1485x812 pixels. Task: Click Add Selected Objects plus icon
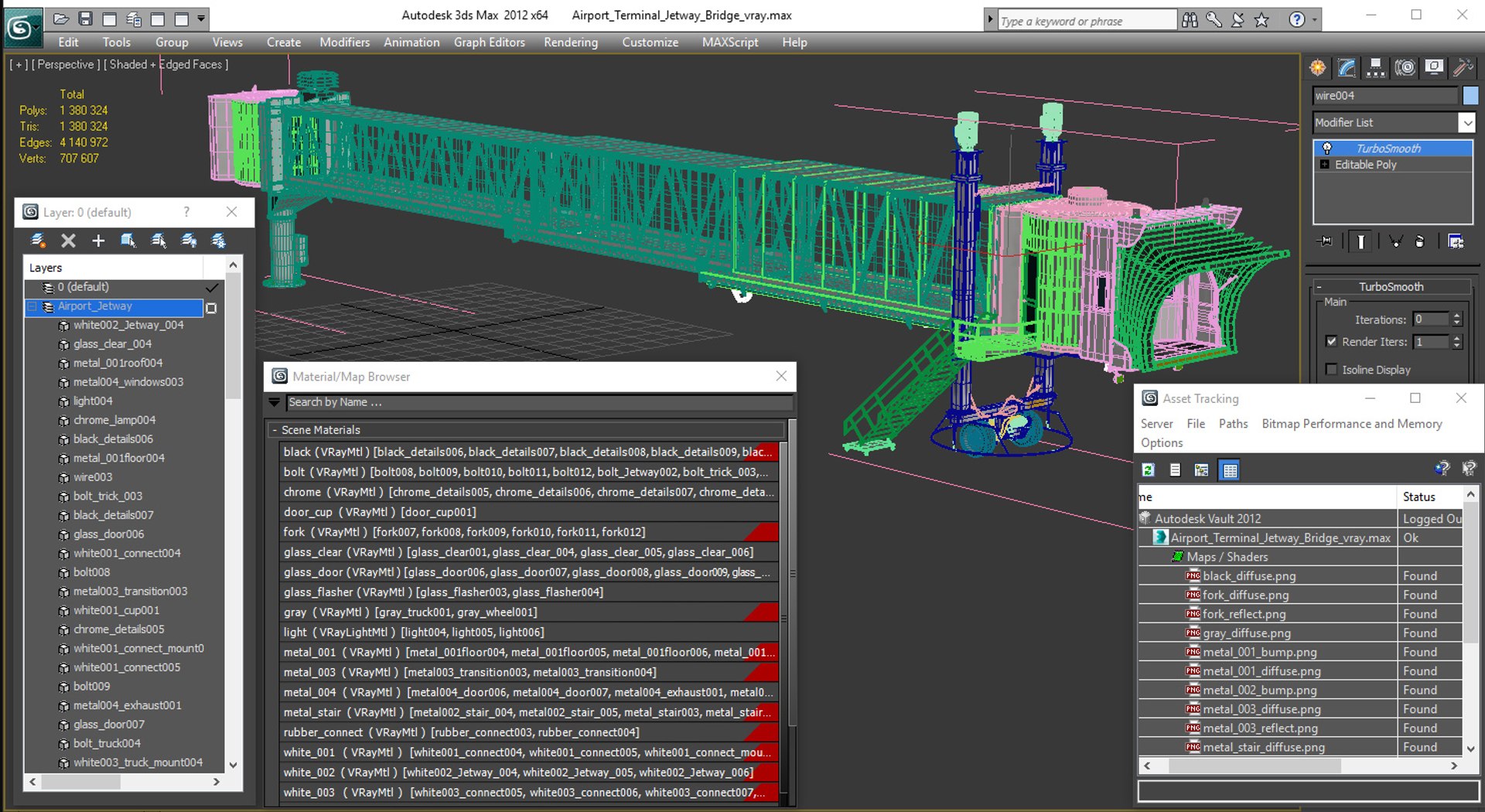[x=98, y=241]
